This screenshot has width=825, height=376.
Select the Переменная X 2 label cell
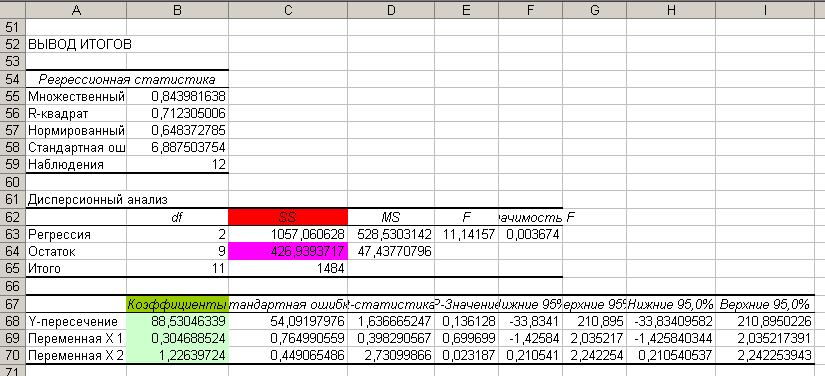76,355
